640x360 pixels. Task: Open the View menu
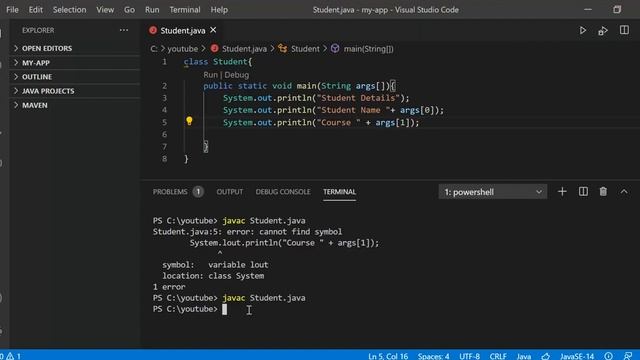[105, 9]
